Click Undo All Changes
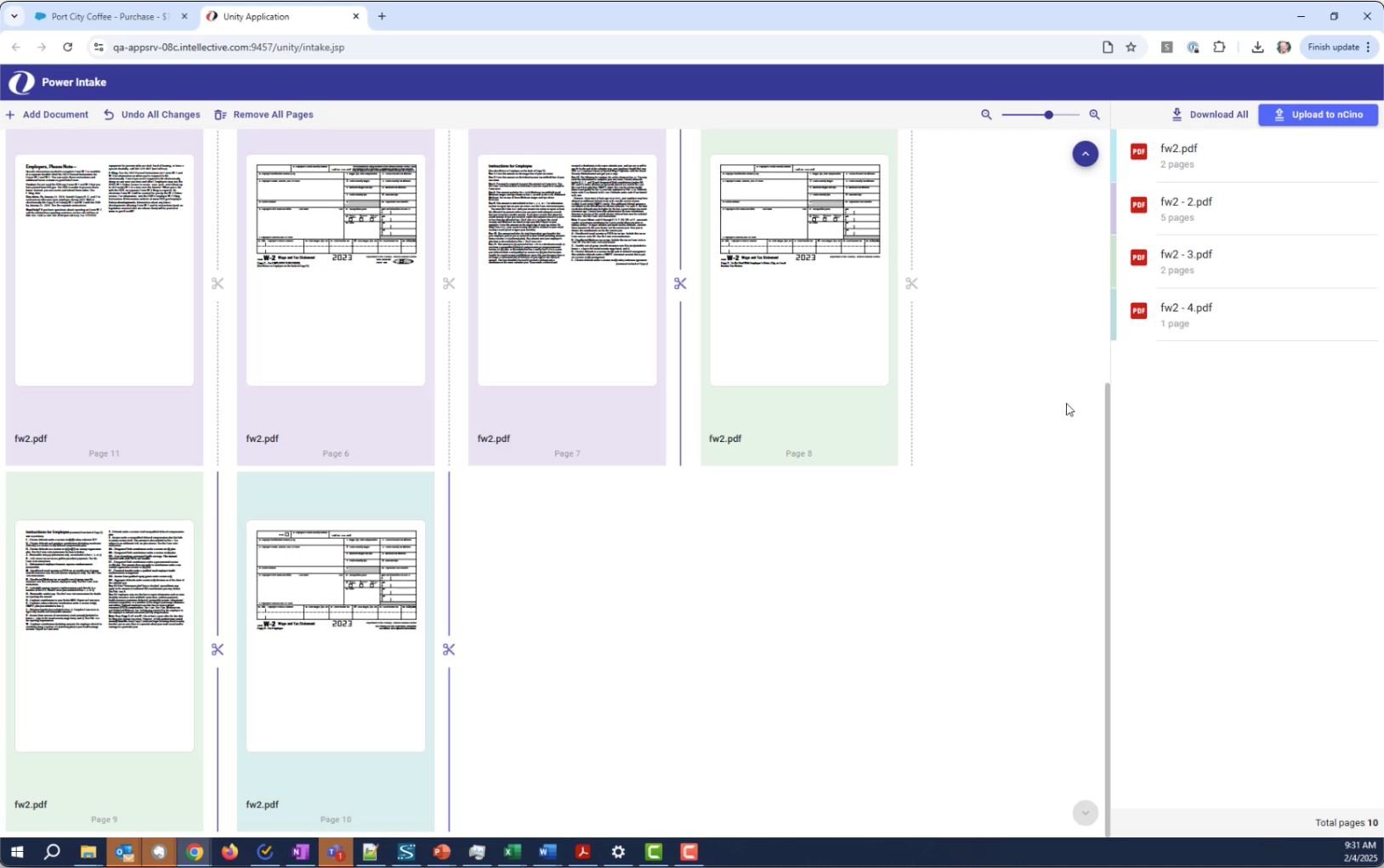This screenshot has width=1384, height=868. 152,115
